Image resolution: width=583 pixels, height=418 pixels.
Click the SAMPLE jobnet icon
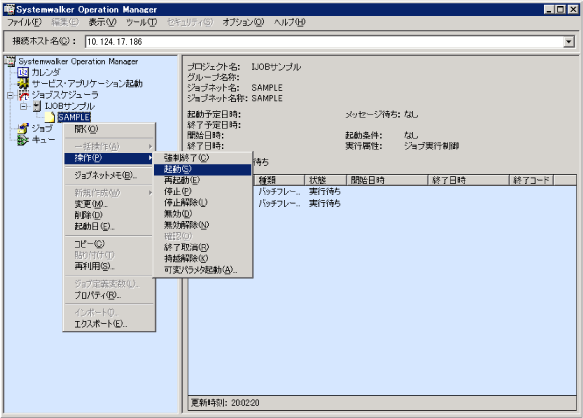coord(49,118)
